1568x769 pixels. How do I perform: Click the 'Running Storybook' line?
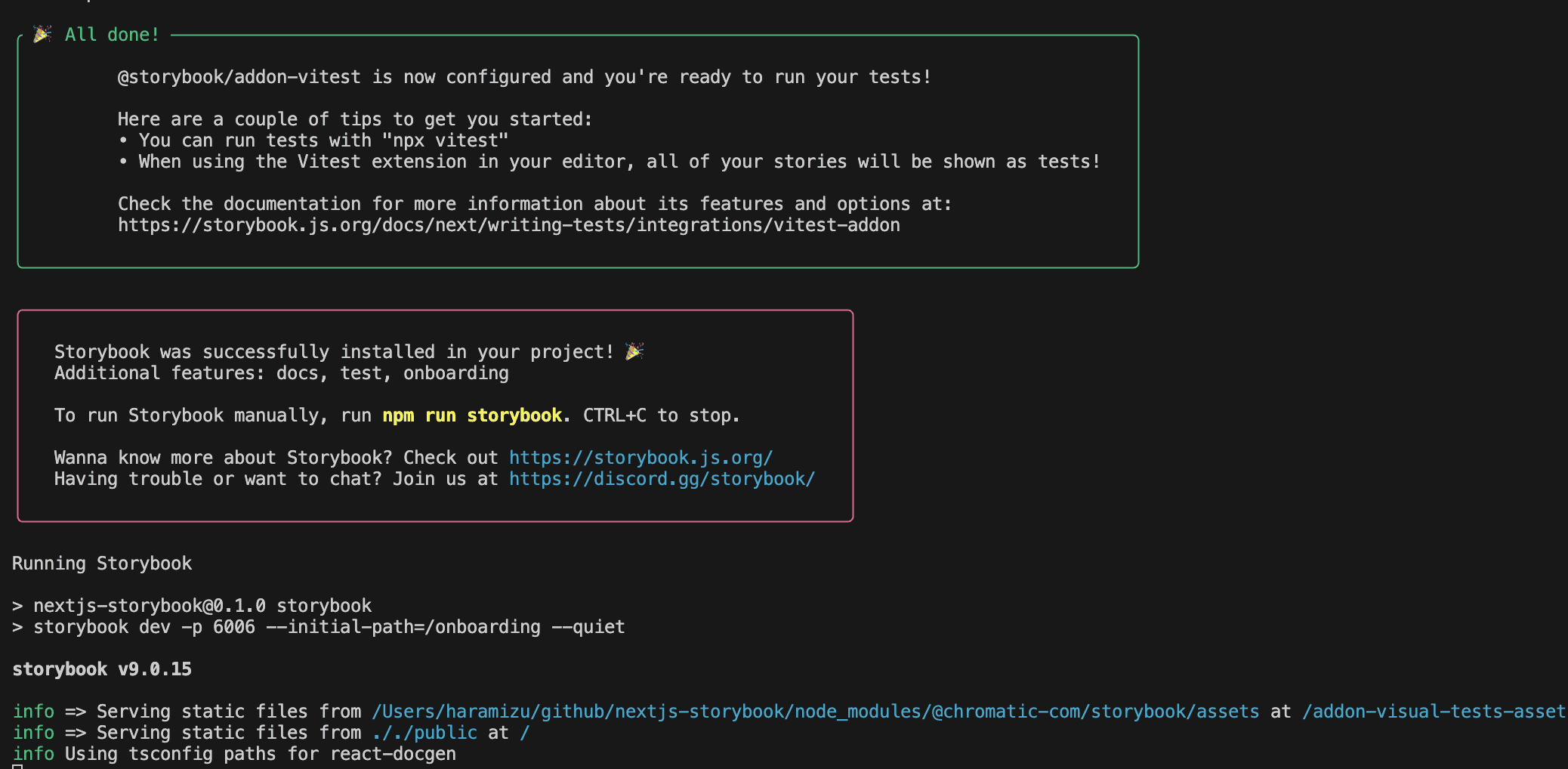102,564
